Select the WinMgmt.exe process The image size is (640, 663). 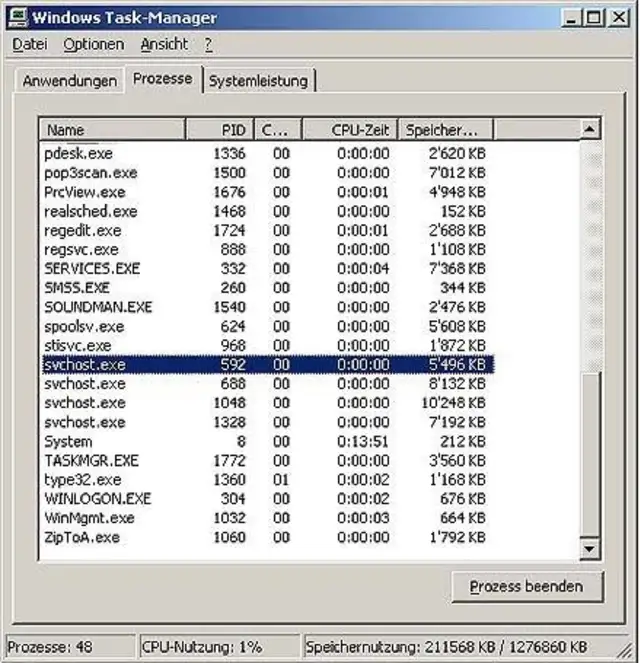click(x=268, y=518)
